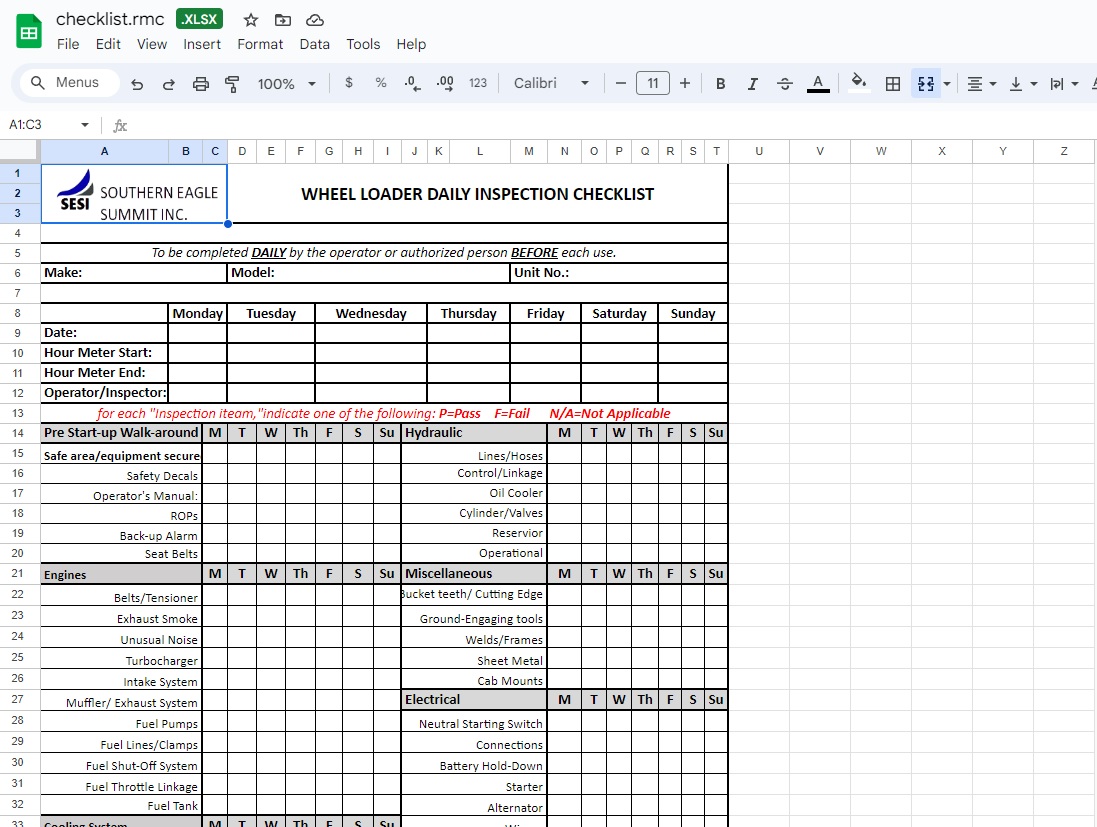Screen dimensions: 1097x827
Task: Select the Hydraulic section header
Action: point(474,432)
